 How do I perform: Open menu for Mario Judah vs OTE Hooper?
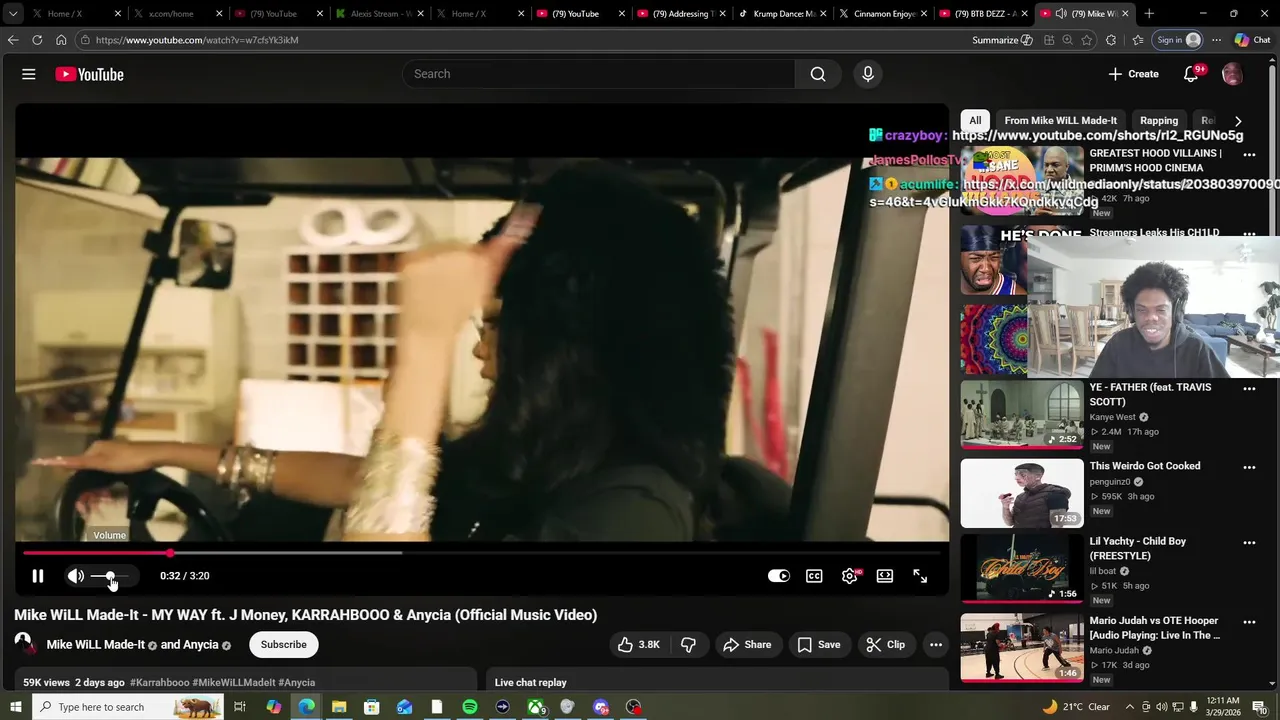[1249, 622]
